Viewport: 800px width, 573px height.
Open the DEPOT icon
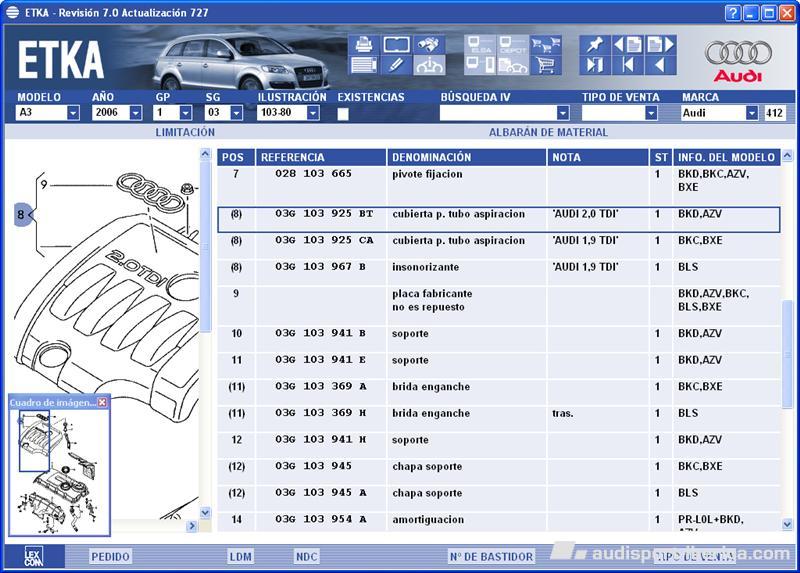click(x=513, y=45)
